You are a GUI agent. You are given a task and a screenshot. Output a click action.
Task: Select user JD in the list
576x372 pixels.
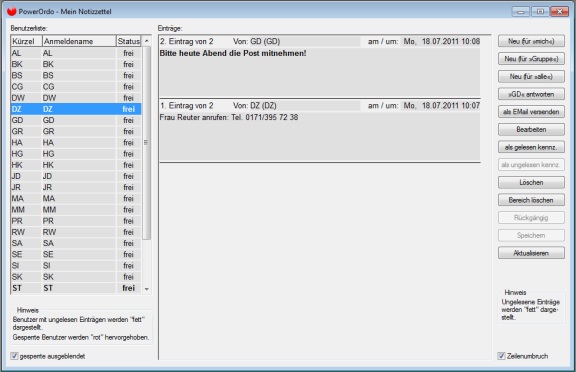76,176
